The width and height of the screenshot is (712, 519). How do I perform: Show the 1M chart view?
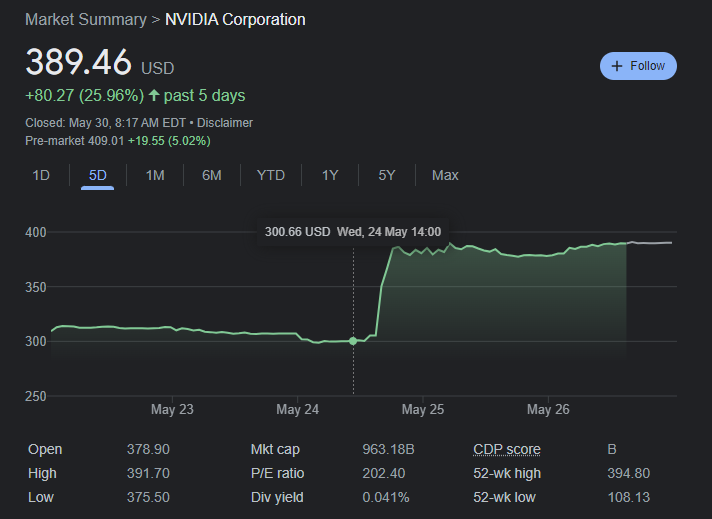pos(155,175)
